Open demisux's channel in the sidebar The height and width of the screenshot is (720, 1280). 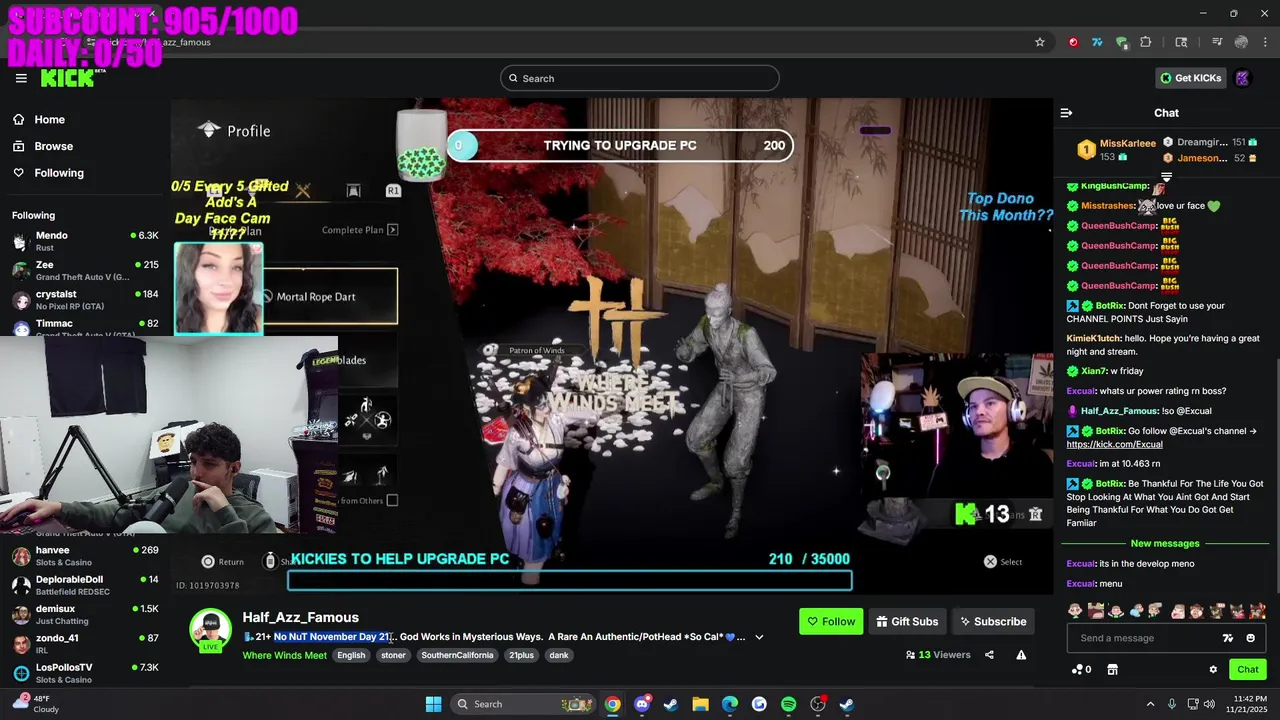coord(85,614)
